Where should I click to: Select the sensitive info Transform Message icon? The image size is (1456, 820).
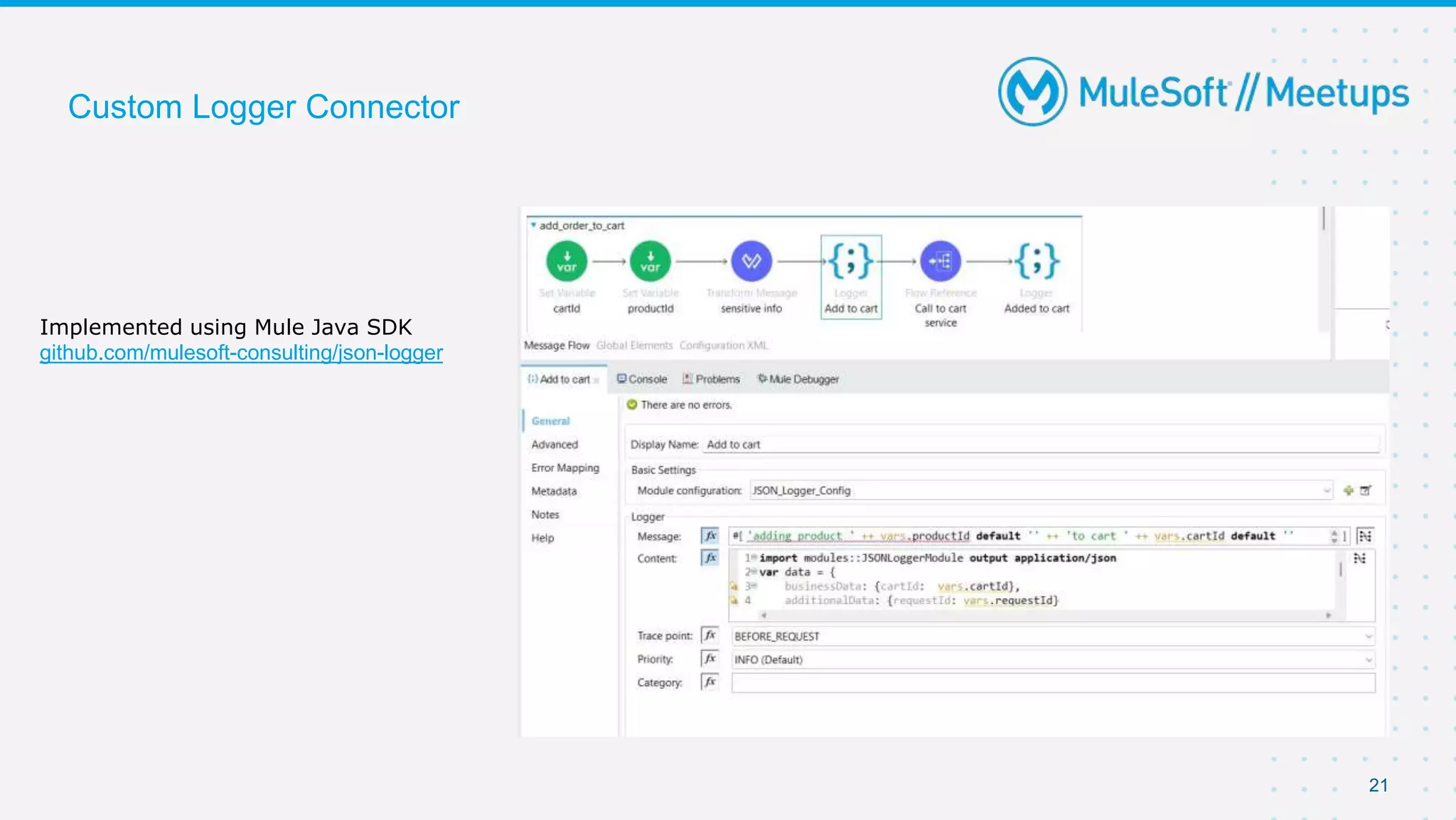751,261
